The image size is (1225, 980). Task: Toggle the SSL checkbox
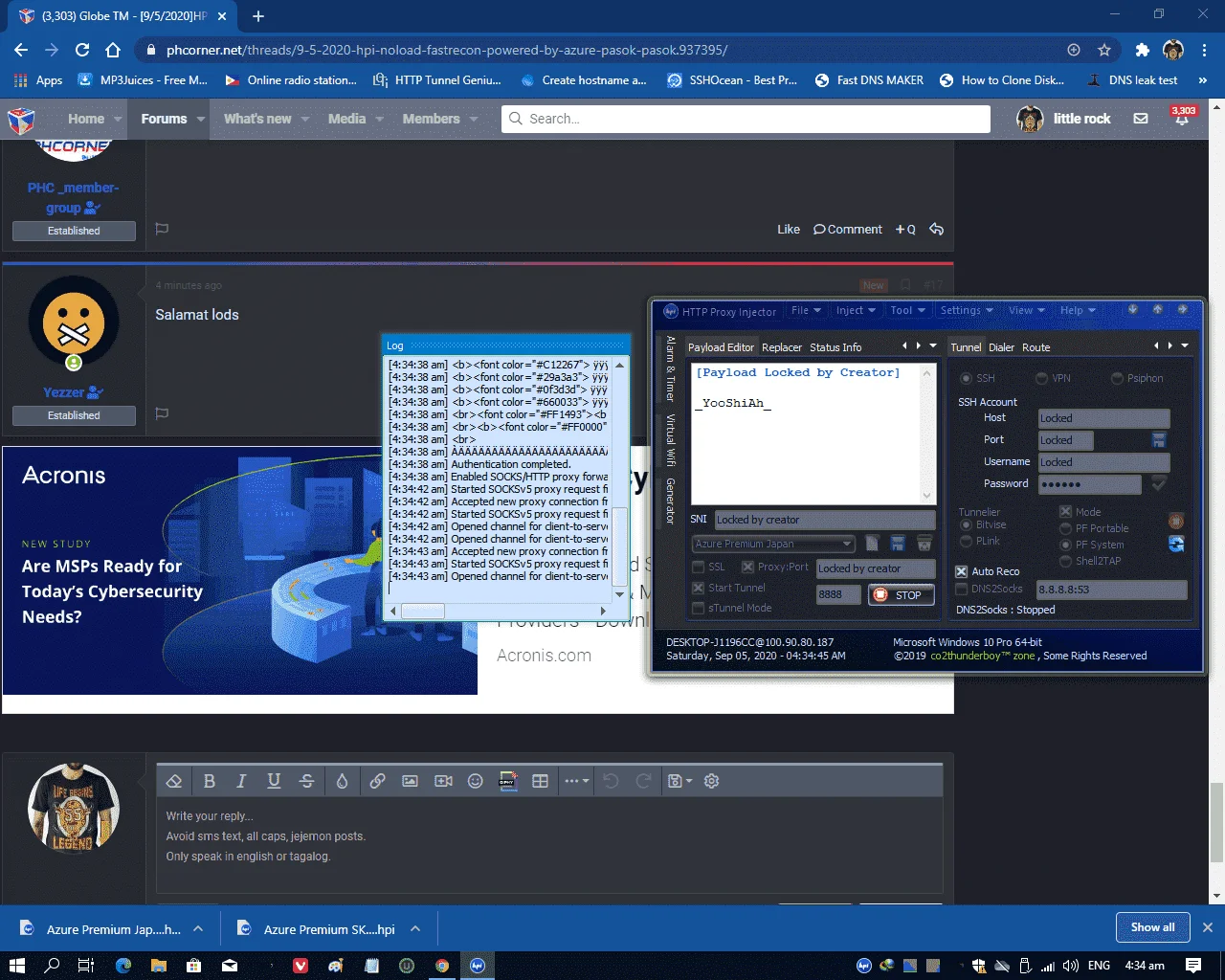click(698, 567)
